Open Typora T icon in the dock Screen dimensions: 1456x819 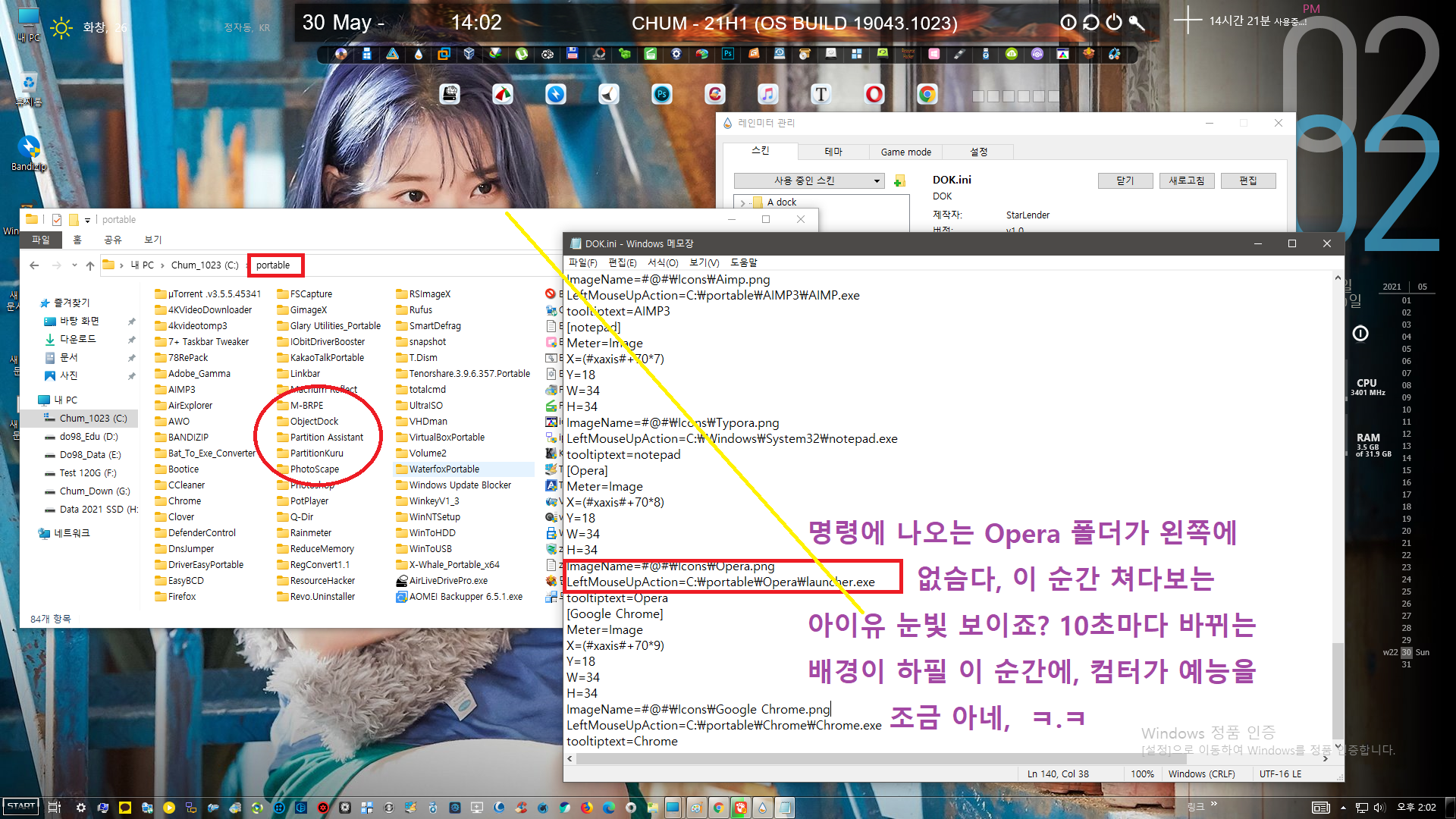click(821, 94)
